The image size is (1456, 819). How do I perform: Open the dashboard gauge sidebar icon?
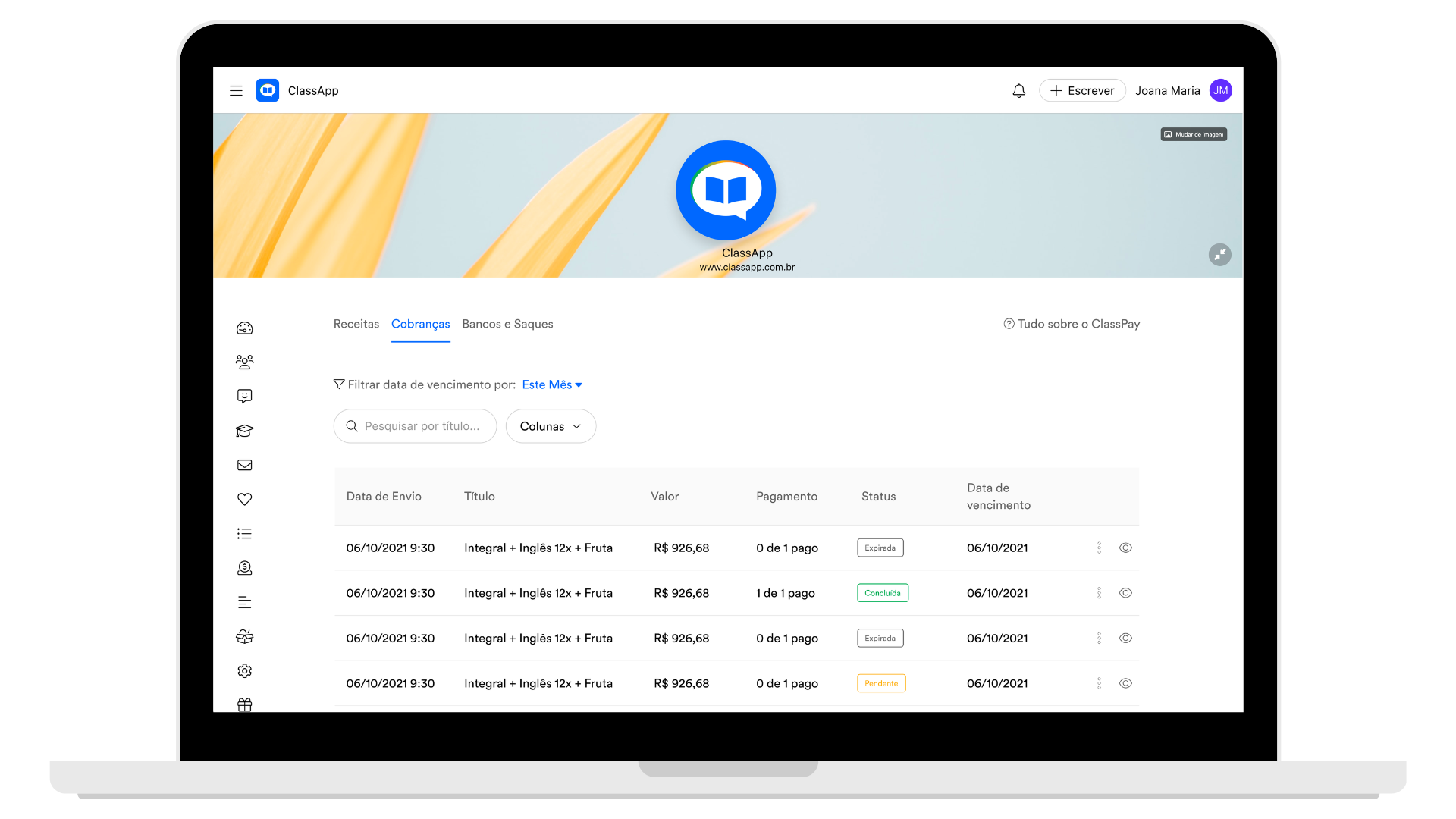click(x=244, y=328)
